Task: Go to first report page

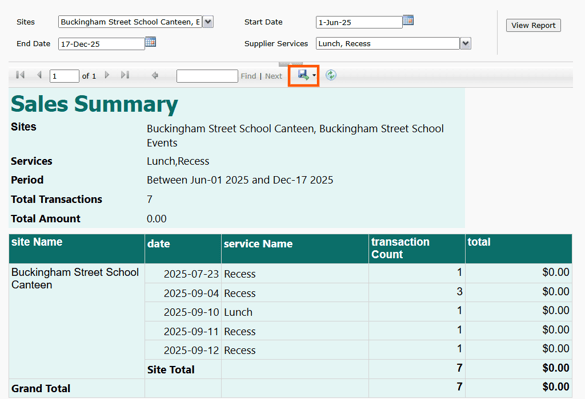Action: coord(20,75)
